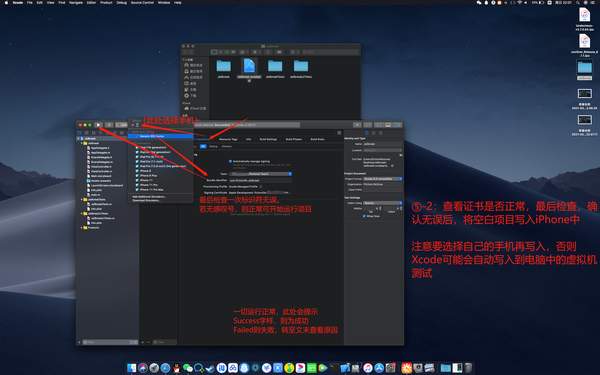Screen dimensions: 600x375
Task: Select the Build Phases tab
Action: click(293, 139)
